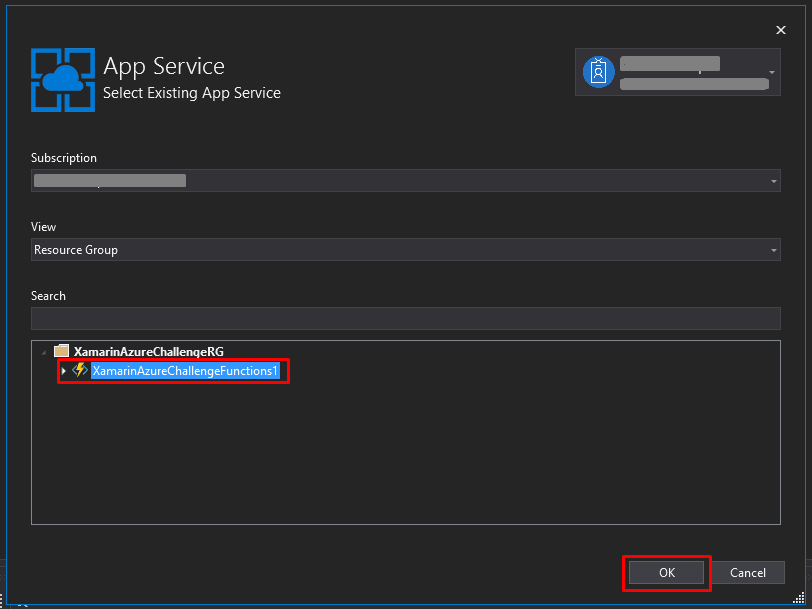Screen dimensions: 812x609
Task: Click the OK button
Action: tap(666, 573)
